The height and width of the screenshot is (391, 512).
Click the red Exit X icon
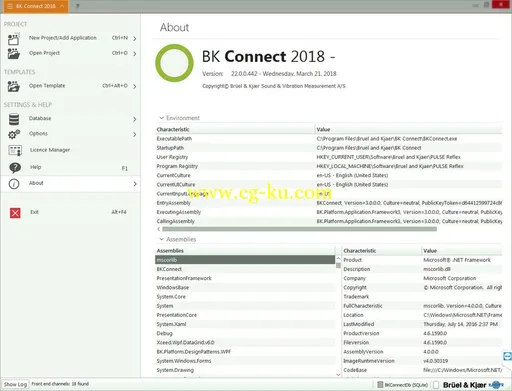coord(15,213)
